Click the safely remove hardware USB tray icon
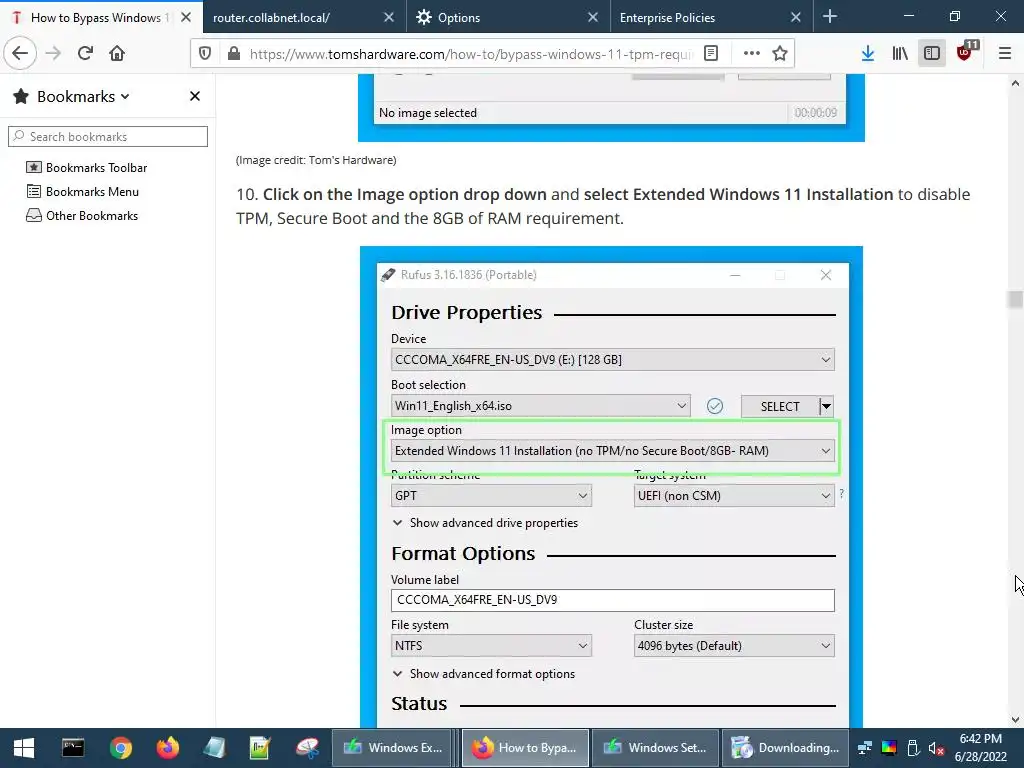 [x=913, y=748]
